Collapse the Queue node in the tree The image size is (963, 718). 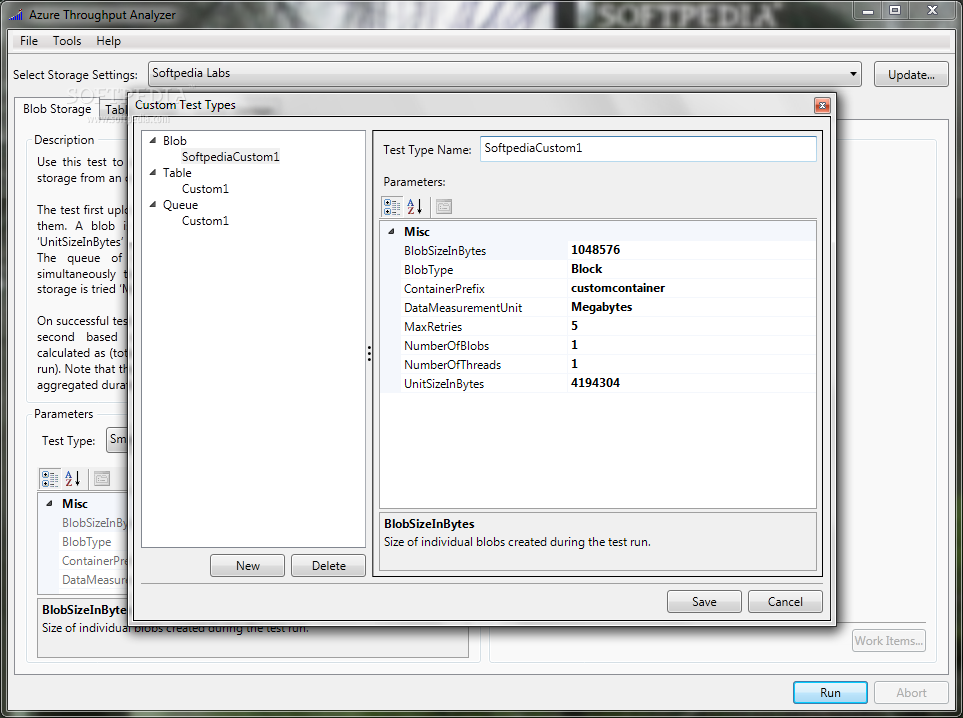153,205
